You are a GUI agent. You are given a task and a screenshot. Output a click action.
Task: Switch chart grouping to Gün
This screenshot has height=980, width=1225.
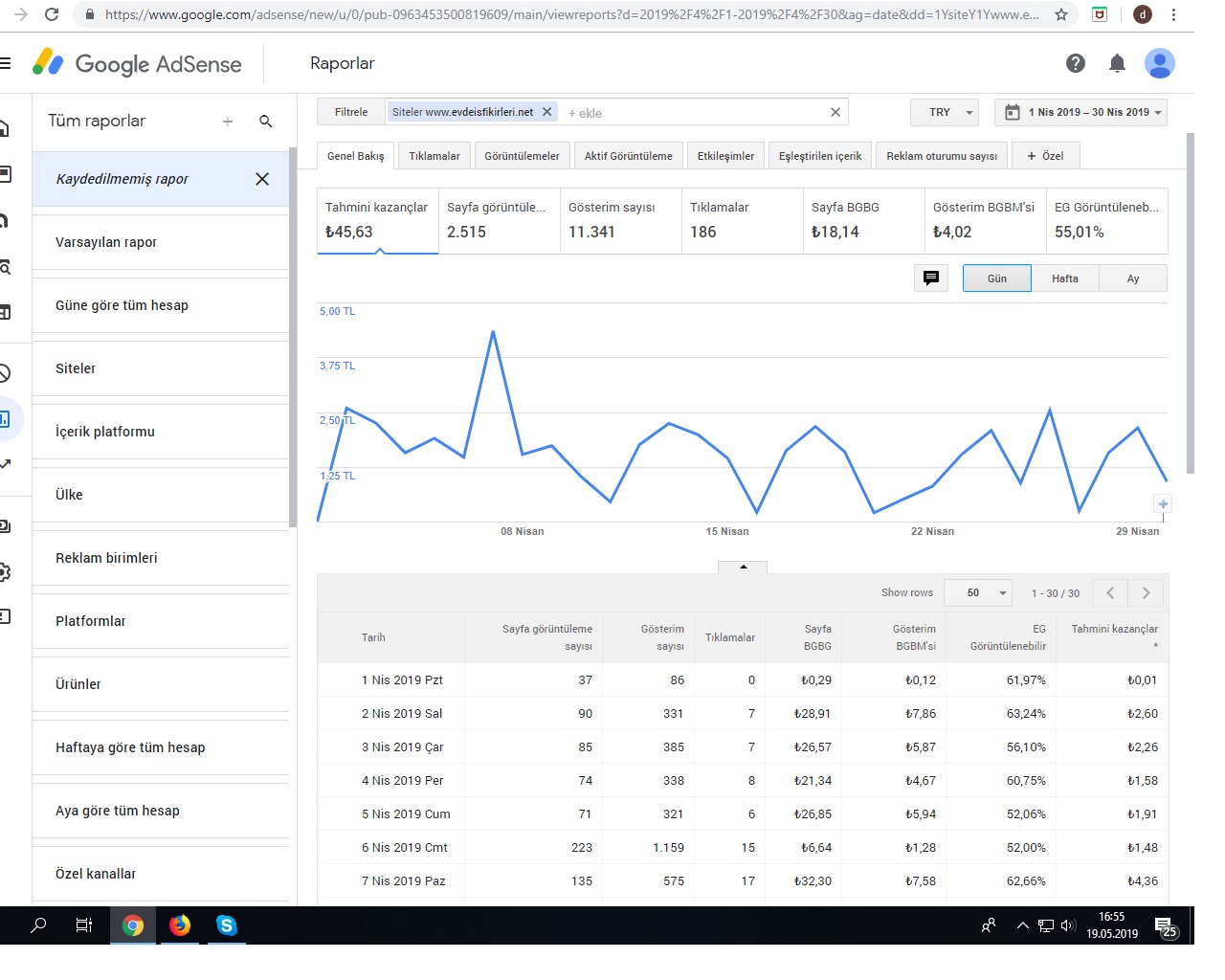(997, 278)
